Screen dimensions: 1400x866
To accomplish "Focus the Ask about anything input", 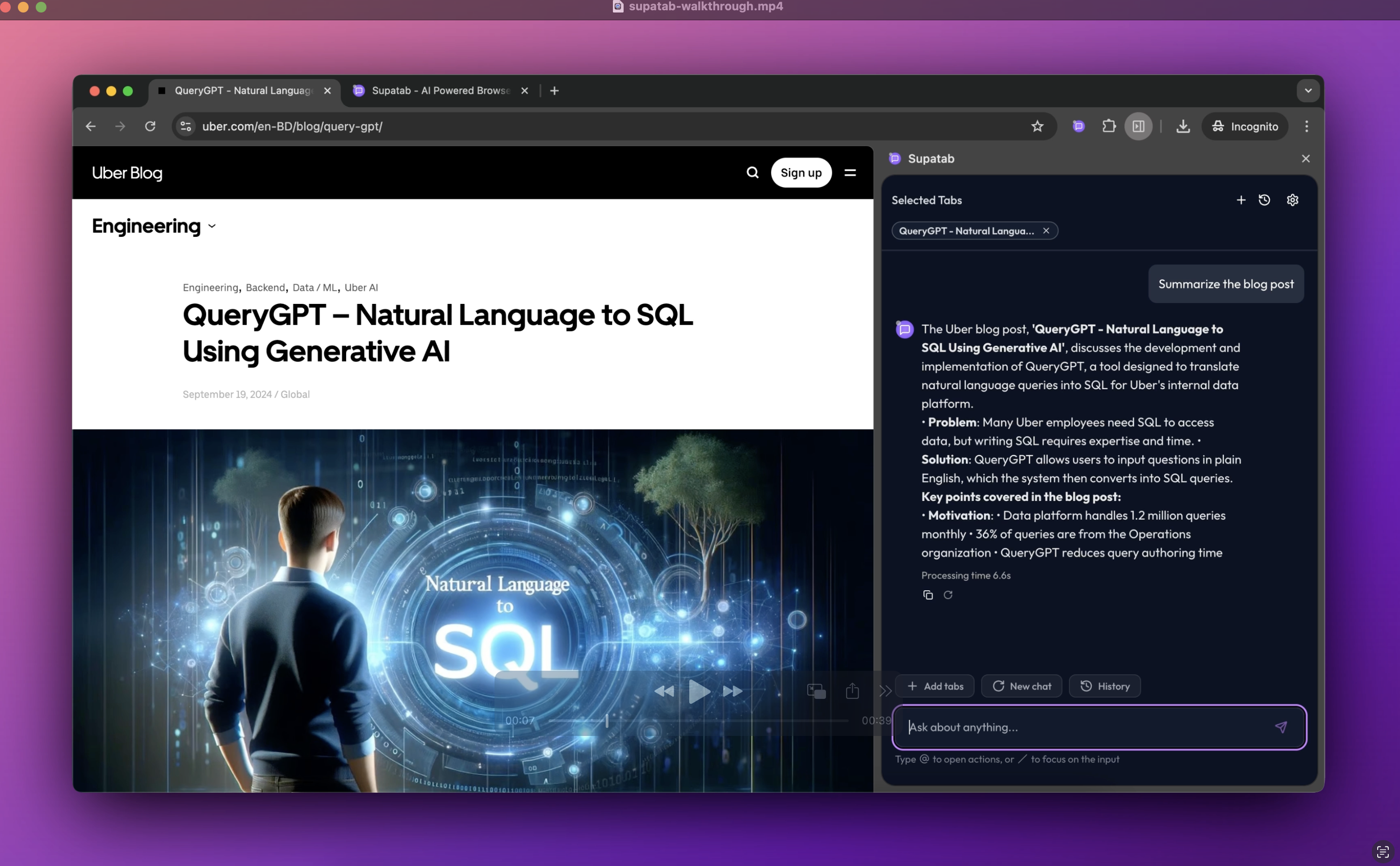I will coord(1082,727).
